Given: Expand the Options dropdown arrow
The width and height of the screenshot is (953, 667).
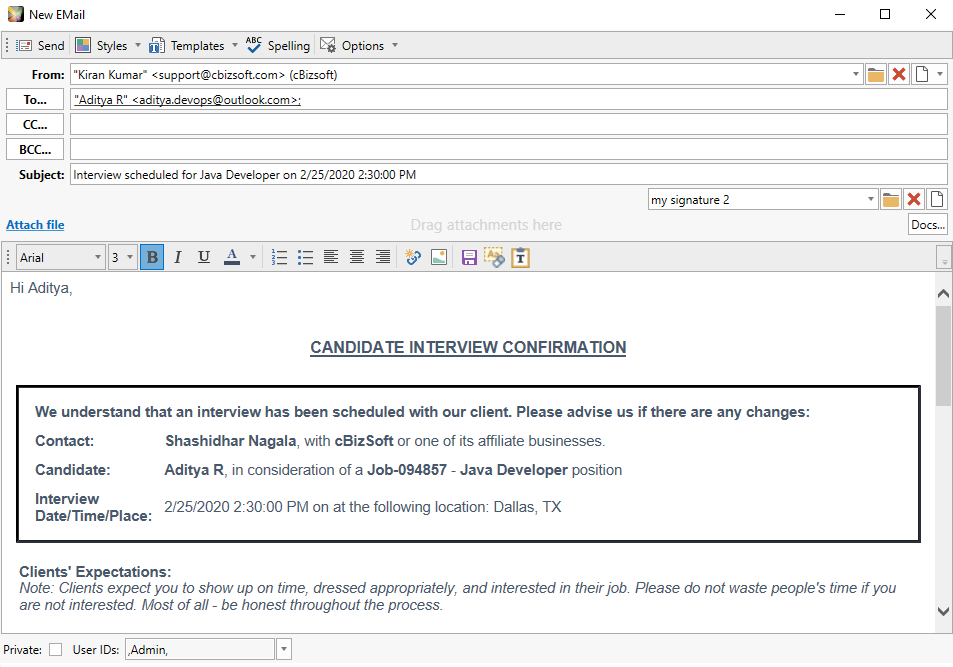Looking at the screenshot, I should point(395,46).
